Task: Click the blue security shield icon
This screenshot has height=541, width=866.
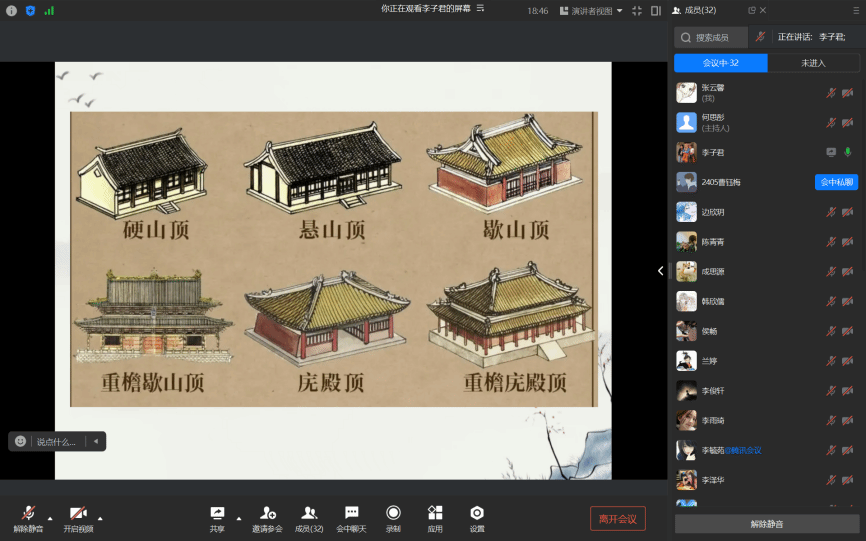Action: click(30, 10)
